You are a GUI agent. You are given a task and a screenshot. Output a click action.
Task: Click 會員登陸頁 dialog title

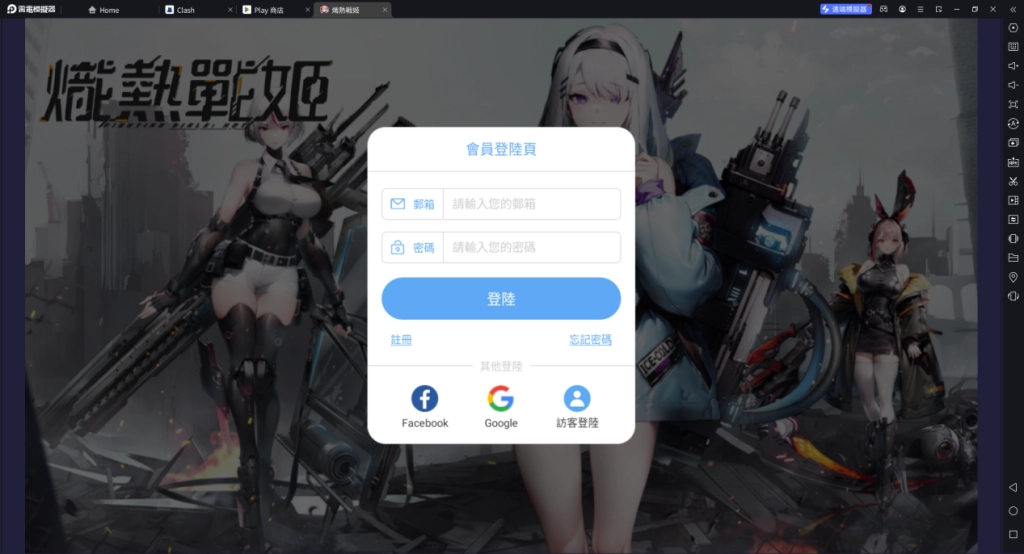[x=501, y=149]
